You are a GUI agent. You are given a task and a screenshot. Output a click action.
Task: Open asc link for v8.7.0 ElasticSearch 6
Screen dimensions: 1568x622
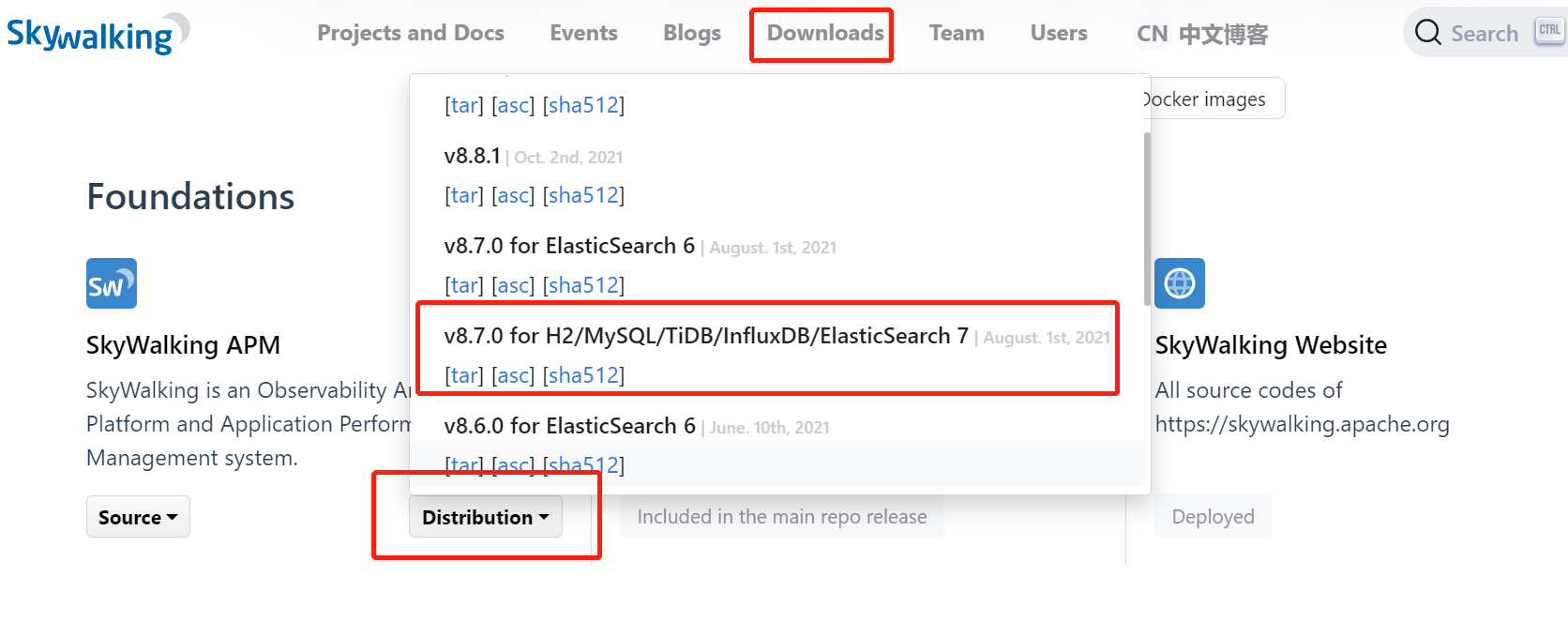(x=513, y=285)
